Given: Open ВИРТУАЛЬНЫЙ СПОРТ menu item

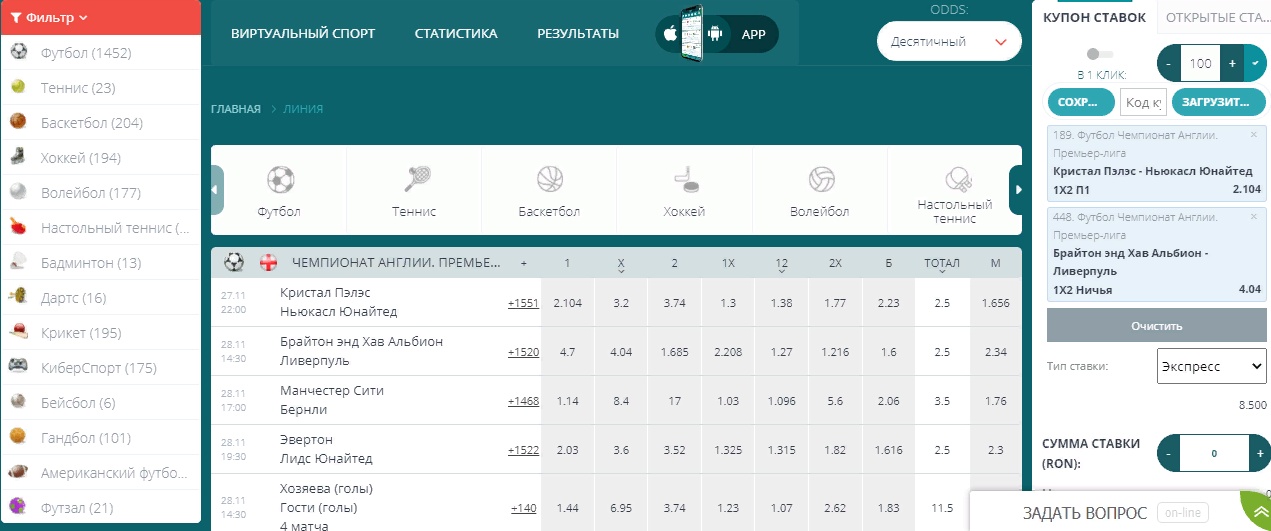Looking at the screenshot, I should [303, 34].
